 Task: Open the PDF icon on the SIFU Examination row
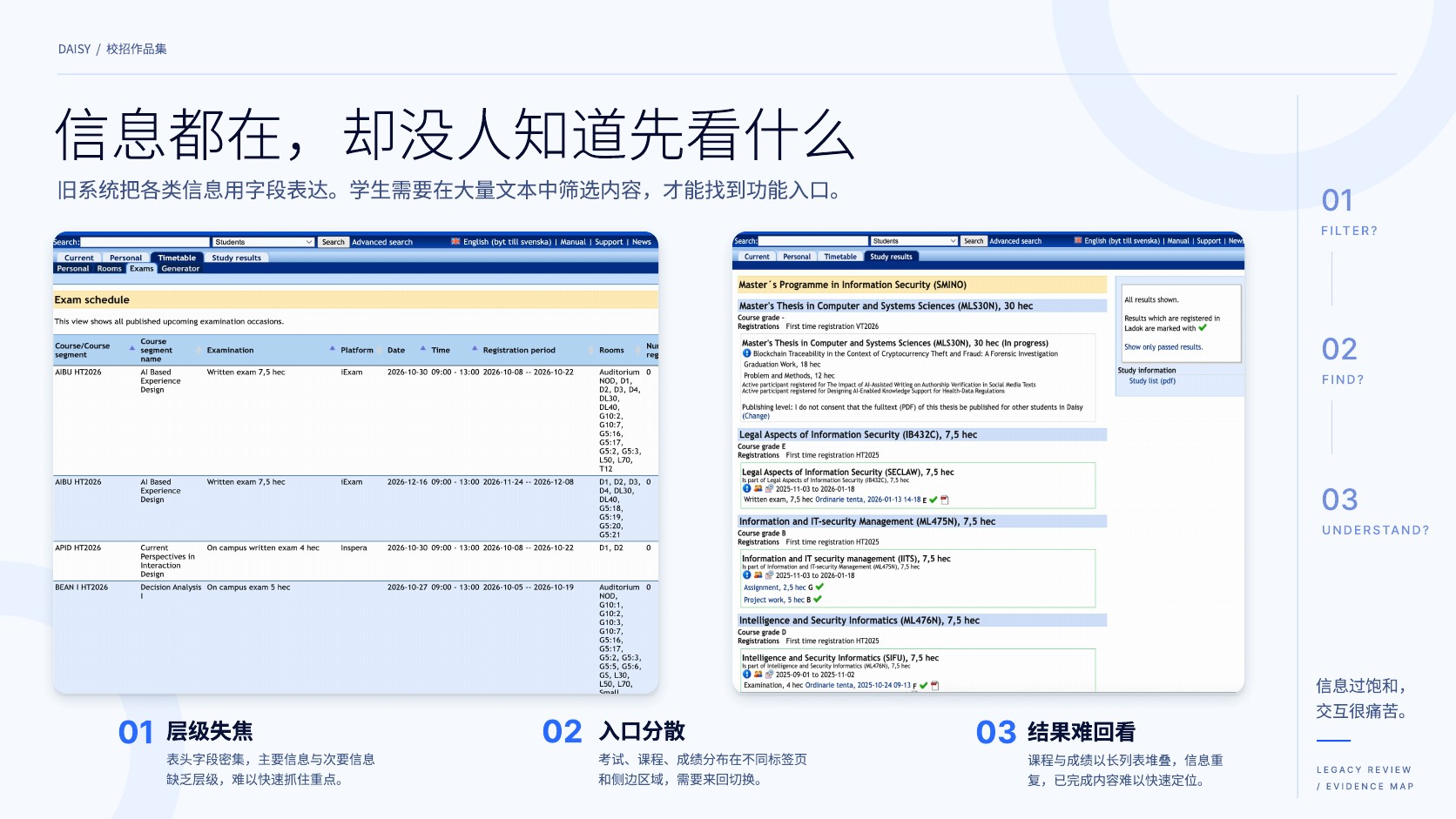pos(935,685)
